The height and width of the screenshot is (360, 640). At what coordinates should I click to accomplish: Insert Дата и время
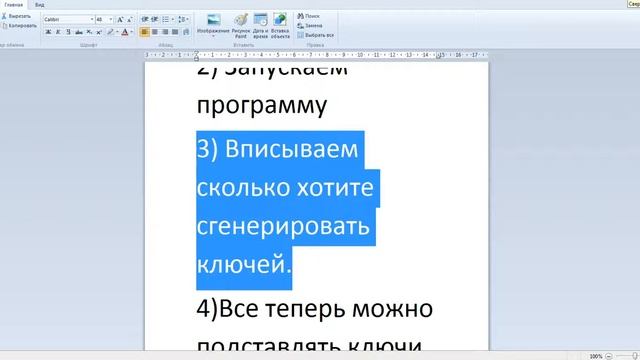(260, 26)
